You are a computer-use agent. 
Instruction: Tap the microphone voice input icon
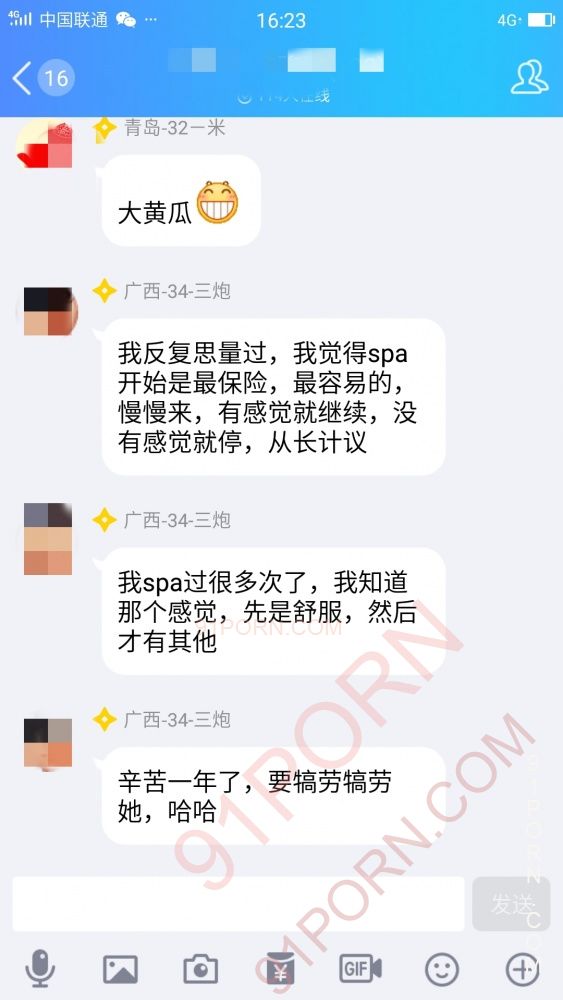coord(40,969)
